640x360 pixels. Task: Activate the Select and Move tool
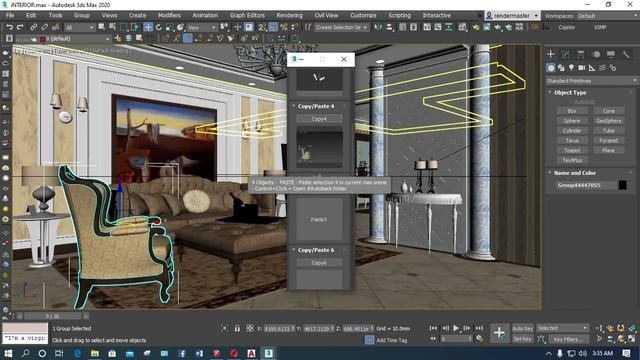pos(148,27)
